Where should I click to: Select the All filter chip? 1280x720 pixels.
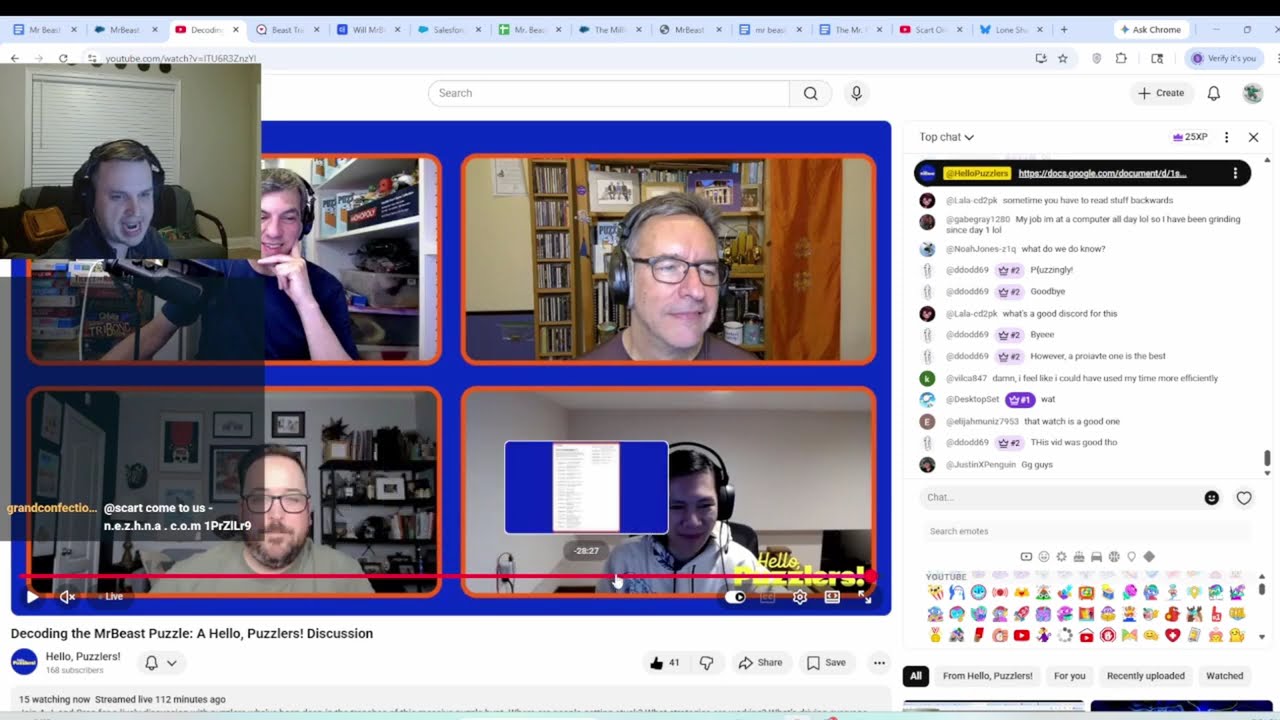click(915, 676)
